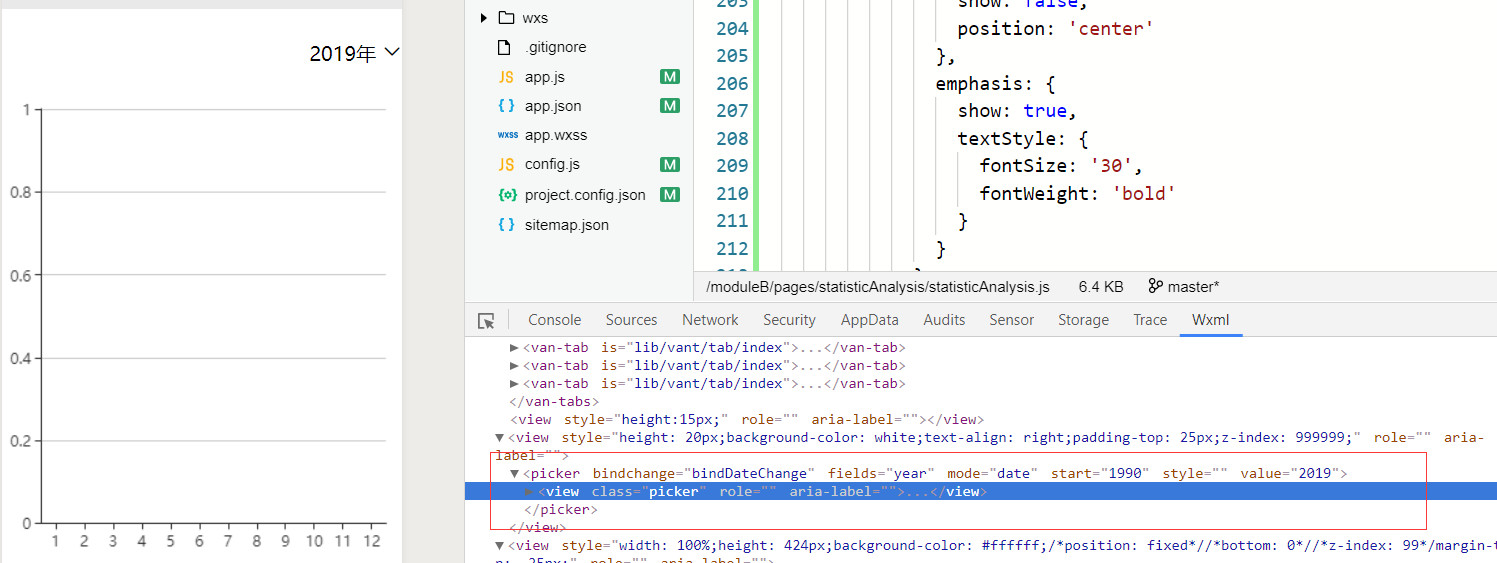Click the project.config.json file icon

[507, 195]
